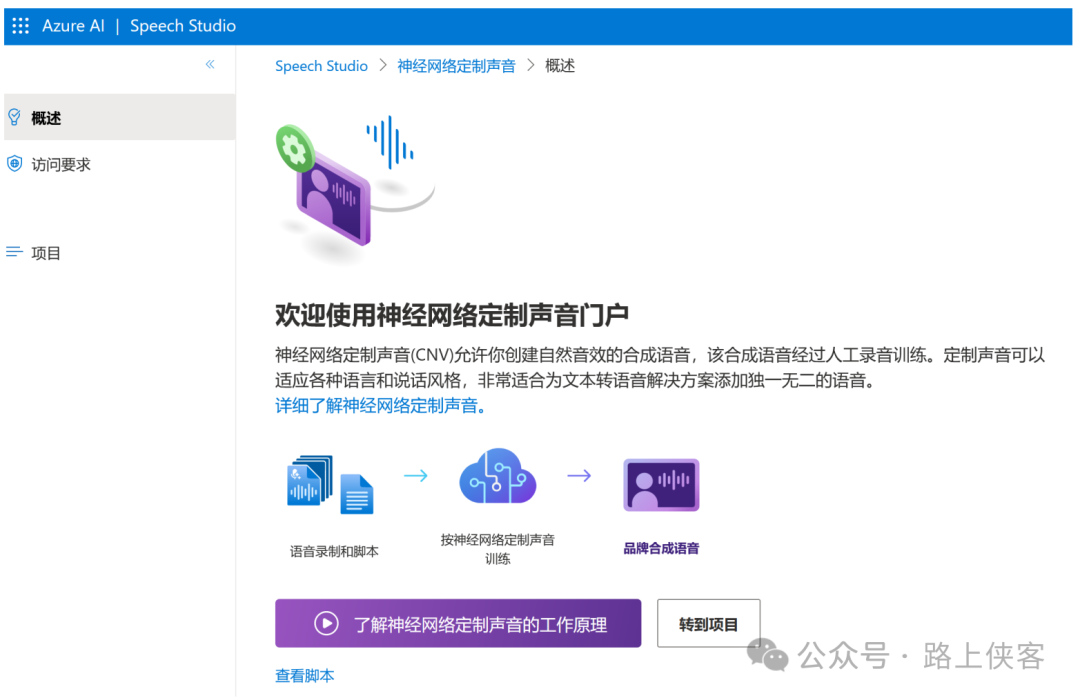Open 详细了解神经网络定制声音 link

tap(380, 406)
